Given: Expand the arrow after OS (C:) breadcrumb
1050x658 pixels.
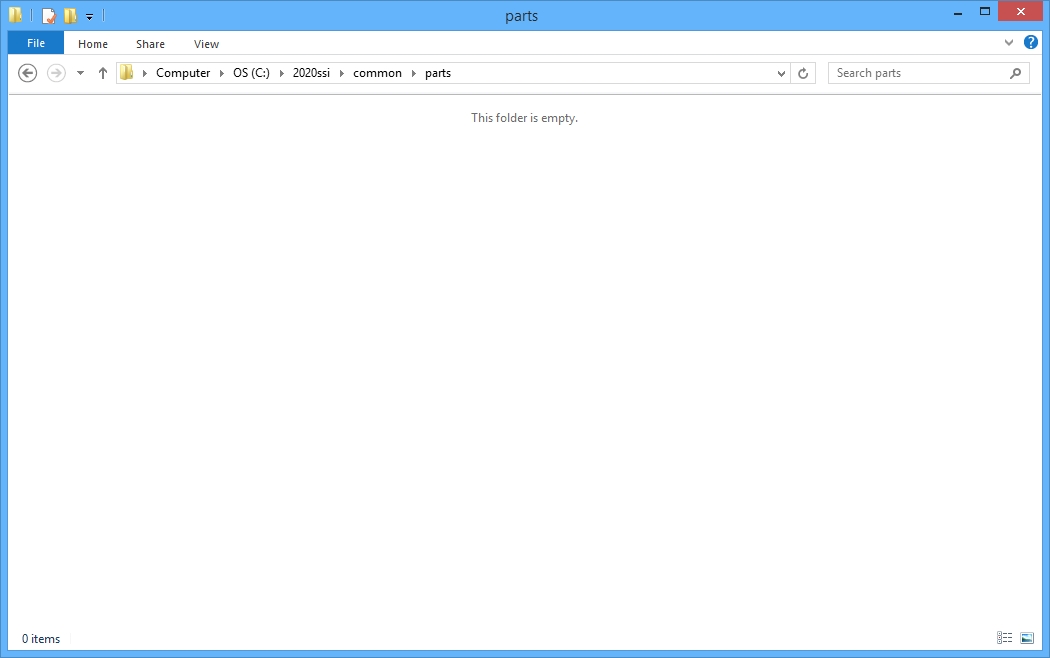Looking at the screenshot, I should 281,73.
